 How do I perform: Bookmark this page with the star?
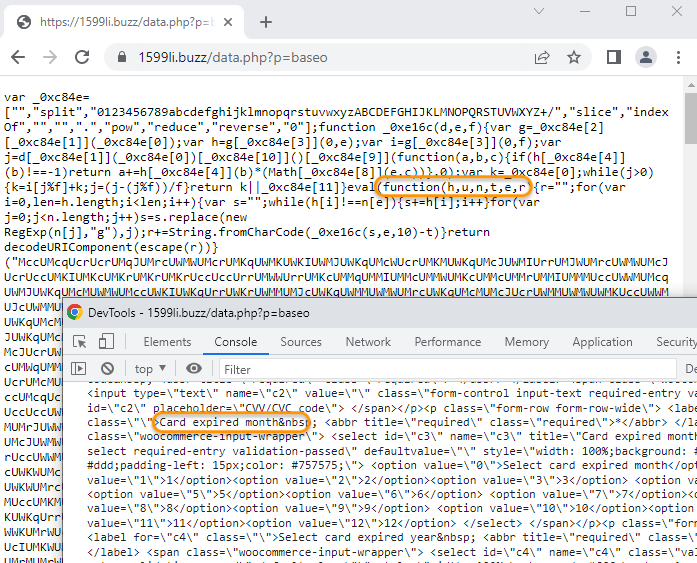pyautogui.click(x=574, y=57)
